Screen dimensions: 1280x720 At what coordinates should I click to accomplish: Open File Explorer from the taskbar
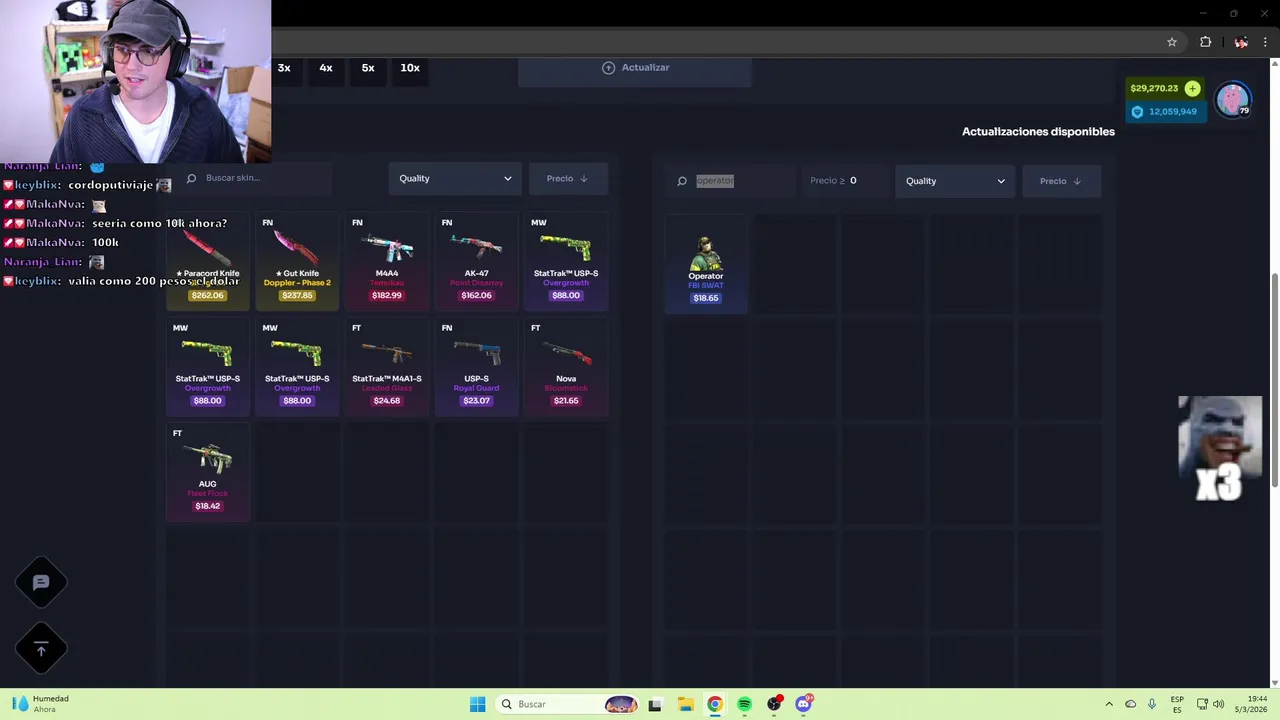tap(685, 704)
